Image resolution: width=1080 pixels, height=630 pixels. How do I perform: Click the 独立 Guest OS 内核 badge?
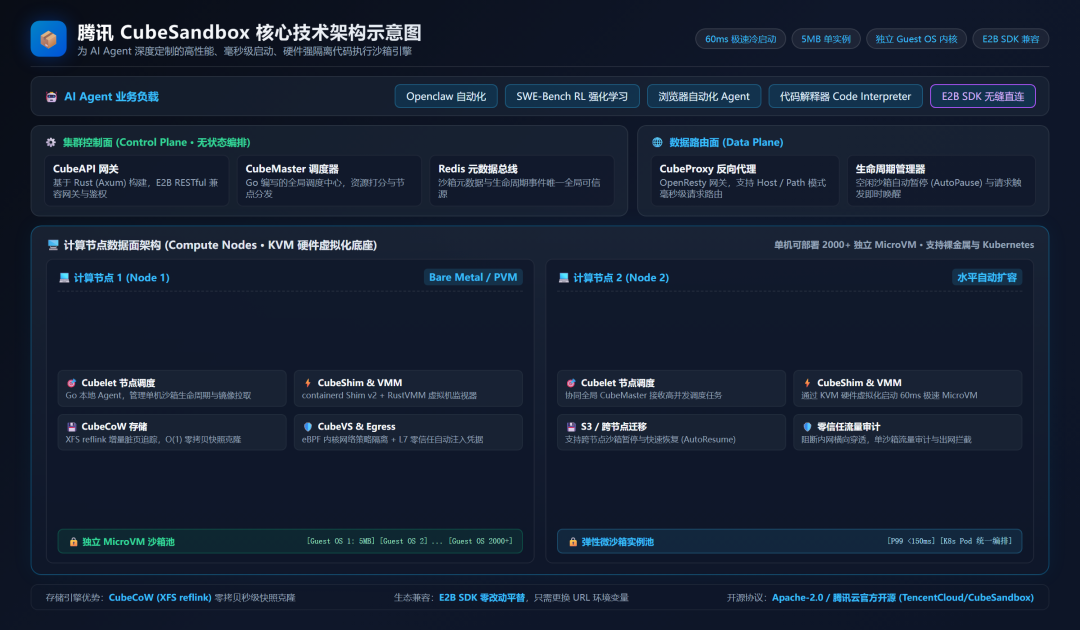[916, 39]
